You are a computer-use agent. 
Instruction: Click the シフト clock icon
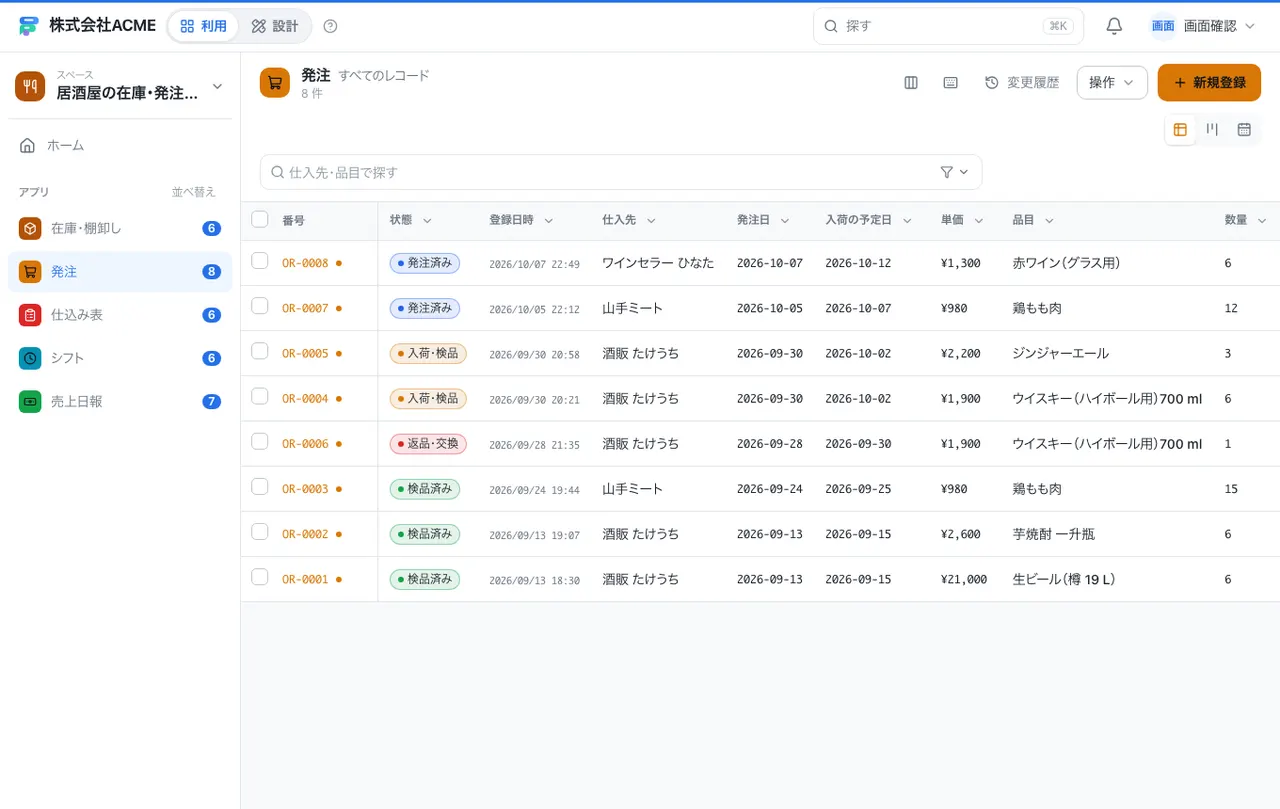click(30, 358)
